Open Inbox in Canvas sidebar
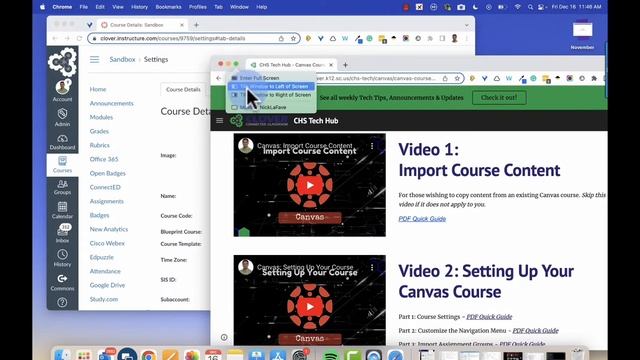This screenshot has height=360, width=640. [62, 234]
